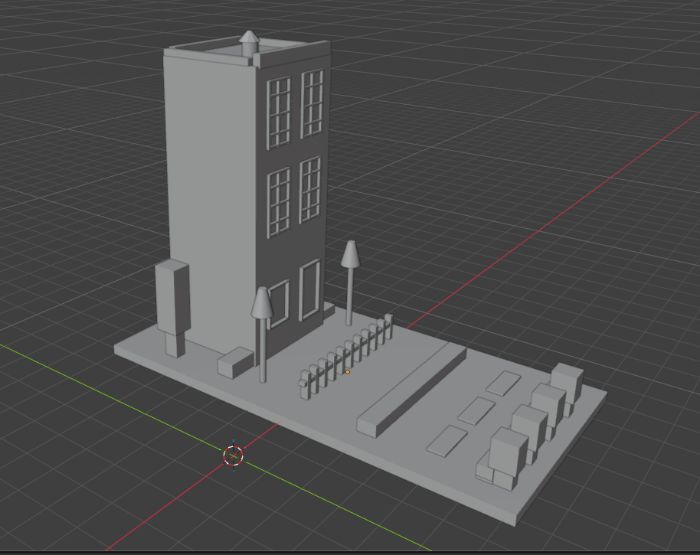Click the 3D cursor crosshair on the grid
The image size is (700, 555).
click(x=233, y=455)
